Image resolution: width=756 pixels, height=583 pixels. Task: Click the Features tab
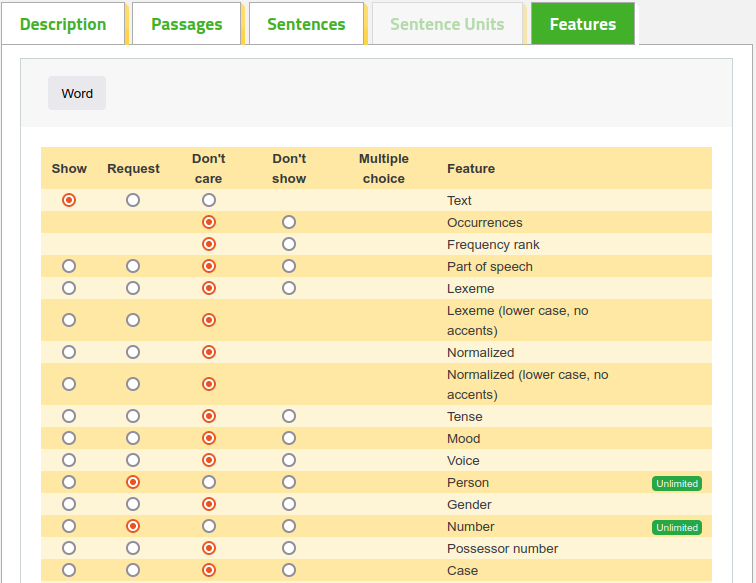click(583, 24)
